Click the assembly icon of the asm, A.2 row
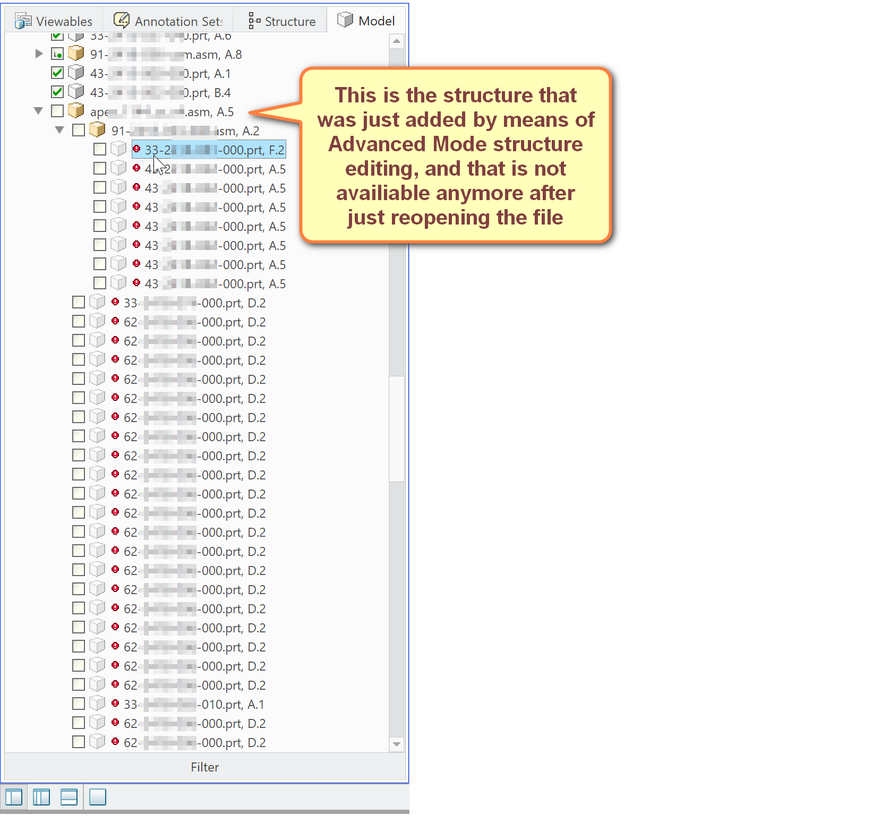Viewport: 881px width, 816px height. [x=97, y=130]
